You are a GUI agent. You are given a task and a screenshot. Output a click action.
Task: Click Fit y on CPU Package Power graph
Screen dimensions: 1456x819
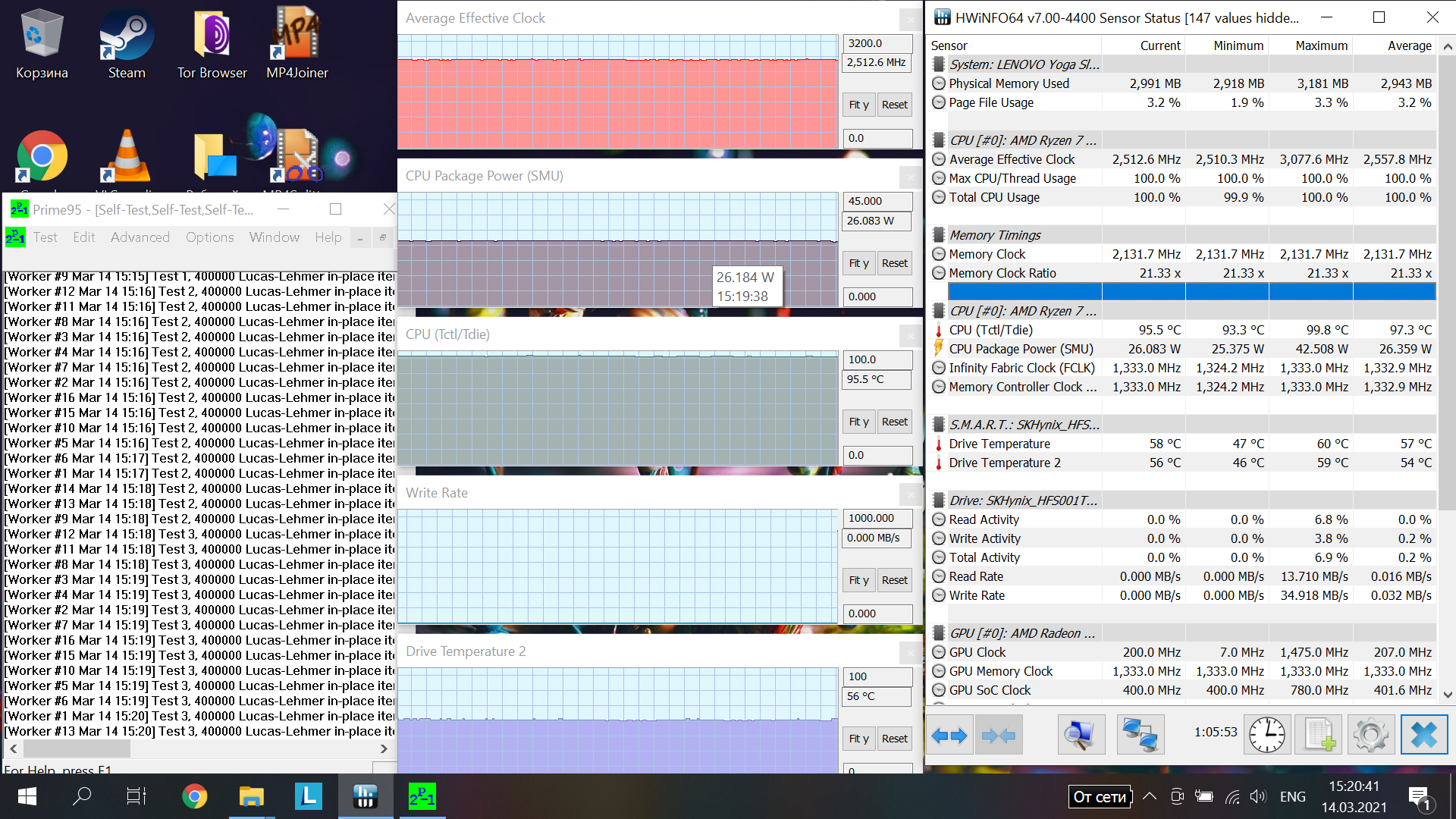click(x=859, y=263)
